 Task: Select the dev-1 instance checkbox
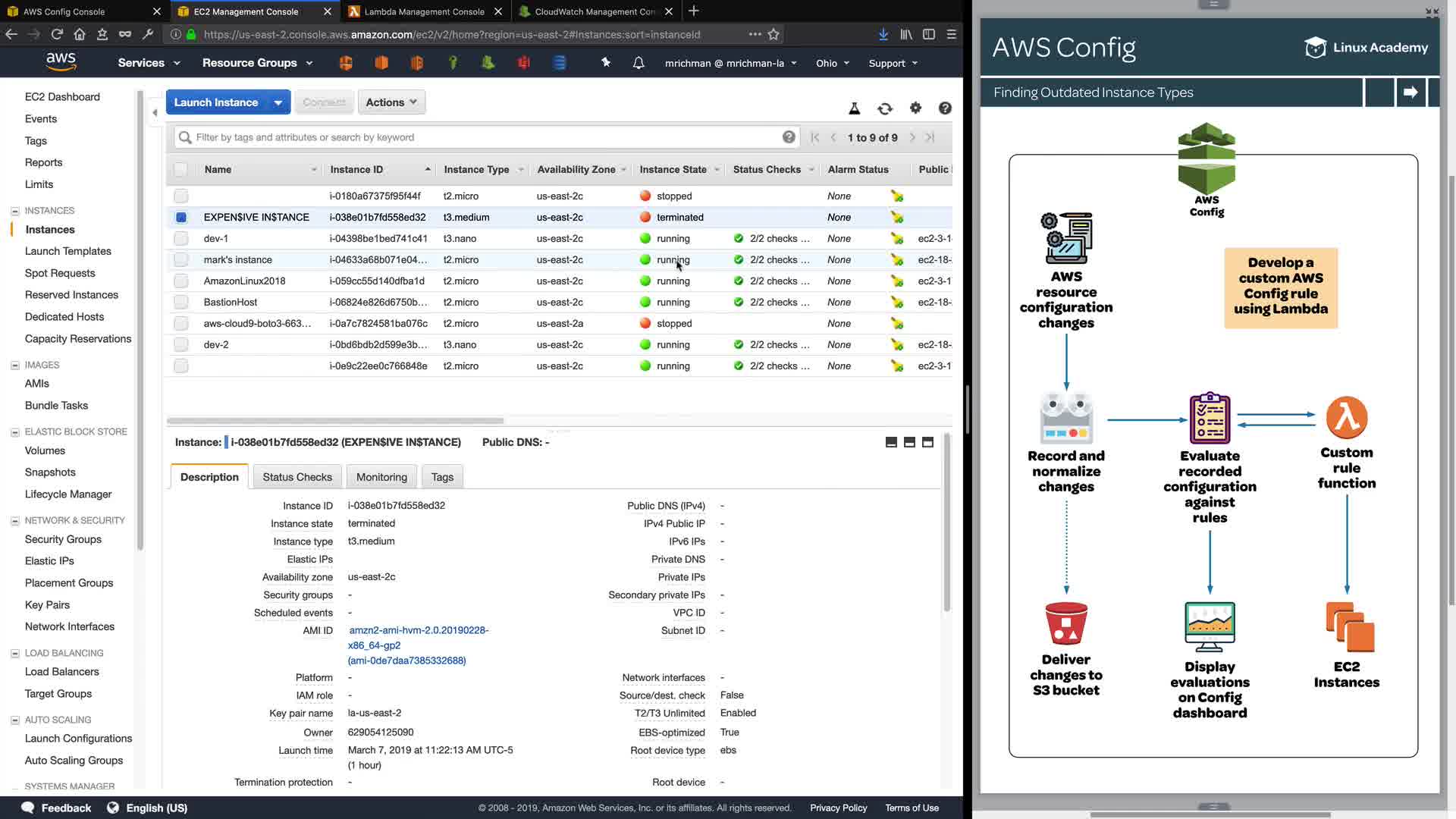pyautogui.click(x=180, y=239)
